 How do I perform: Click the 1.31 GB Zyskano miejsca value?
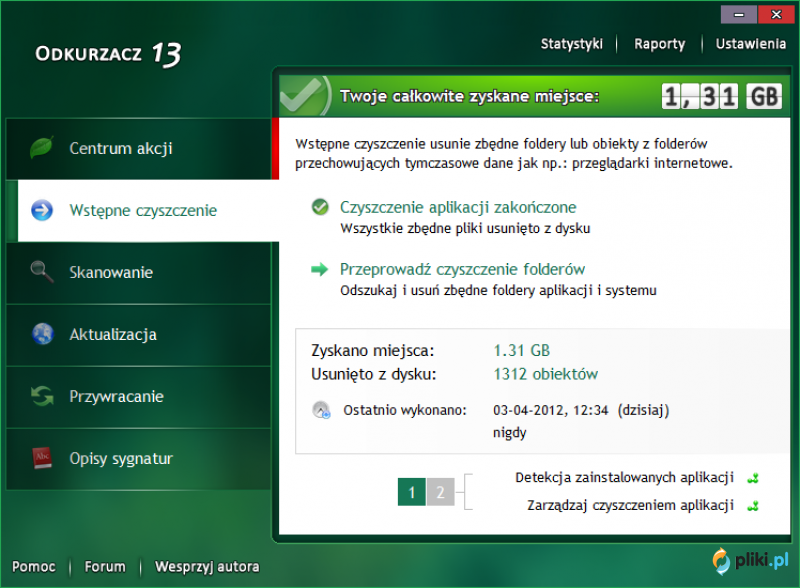click(521, 351)
